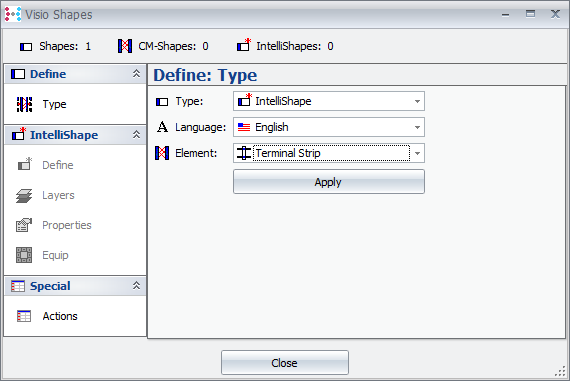
Task: Click the Define section header icon
Action: pos(18,74)
